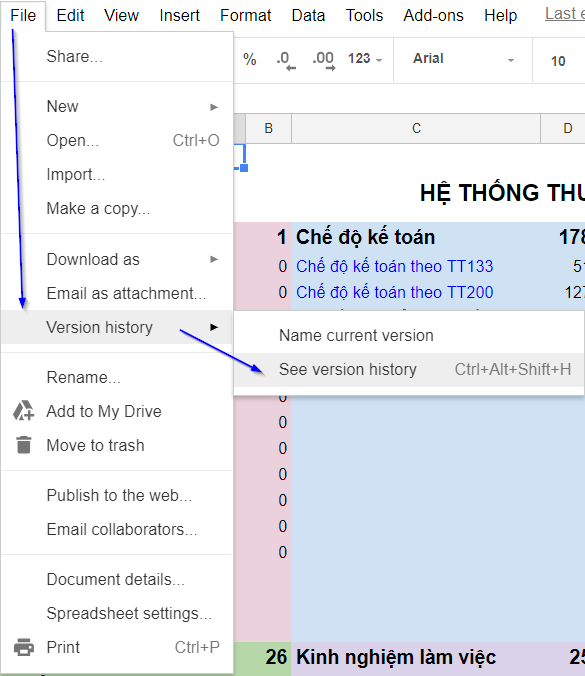
Task: Click the HỆ THỐNG title cell
Action: click(502, 193)
